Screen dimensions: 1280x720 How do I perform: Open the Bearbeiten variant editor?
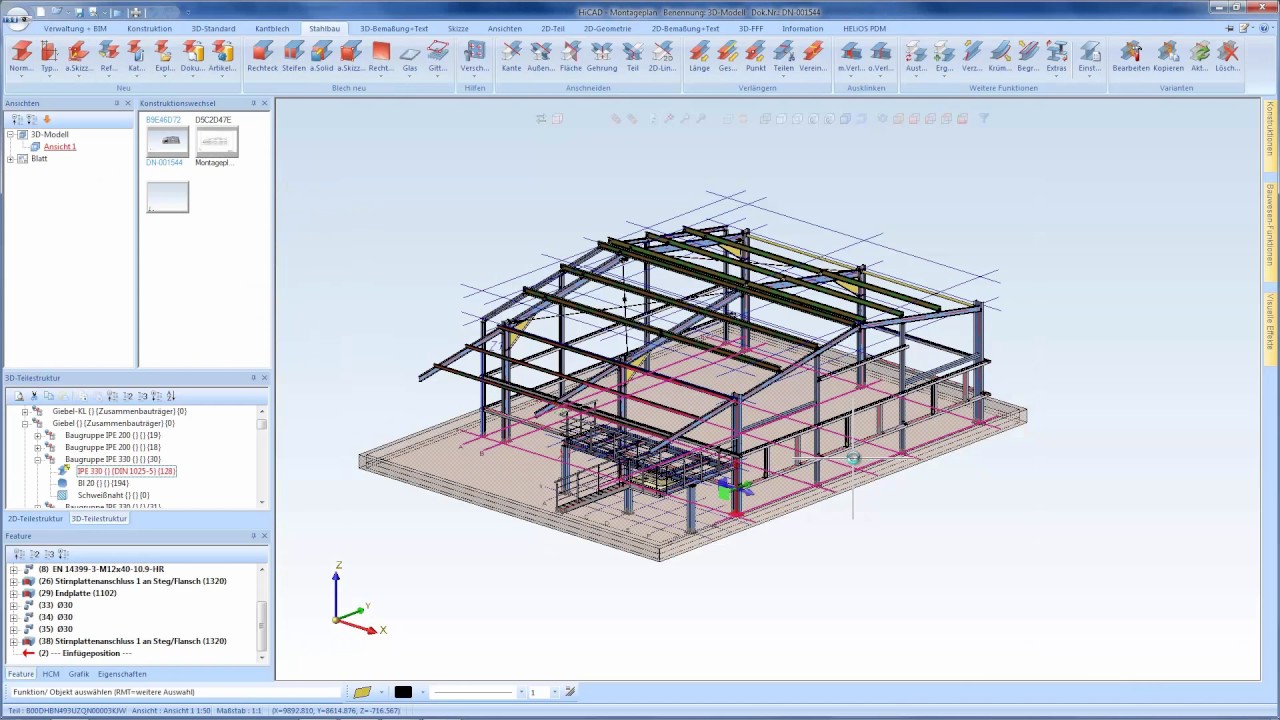(1131, 56)
